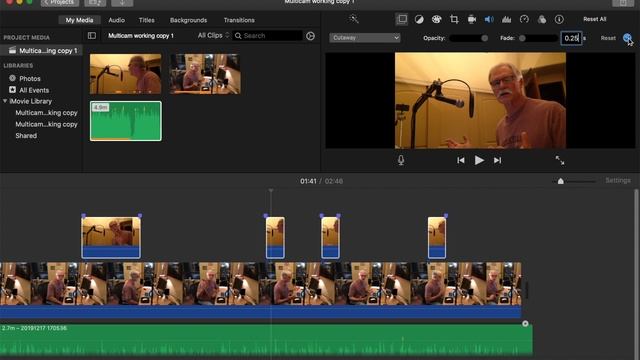Screen dimensions: 640x360
Task: Open timeline Settings
Action: click(x=618, y=180)
